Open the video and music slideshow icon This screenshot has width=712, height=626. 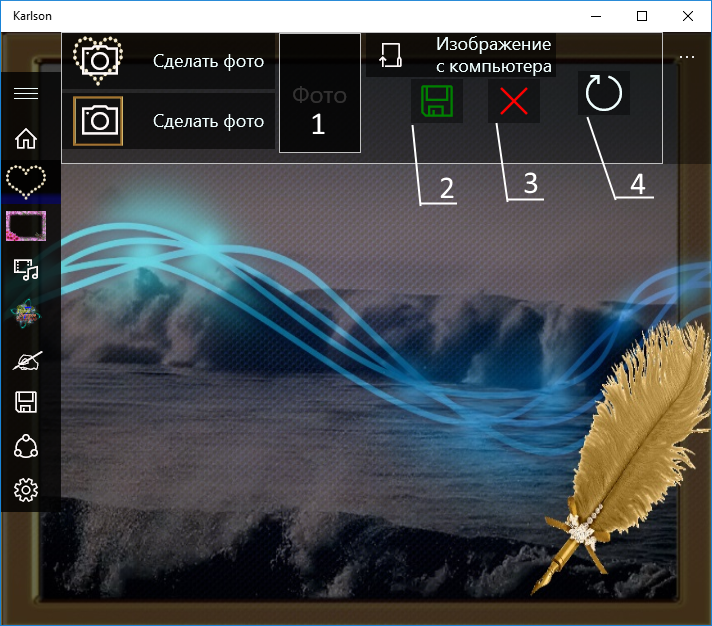coord(26,270)
